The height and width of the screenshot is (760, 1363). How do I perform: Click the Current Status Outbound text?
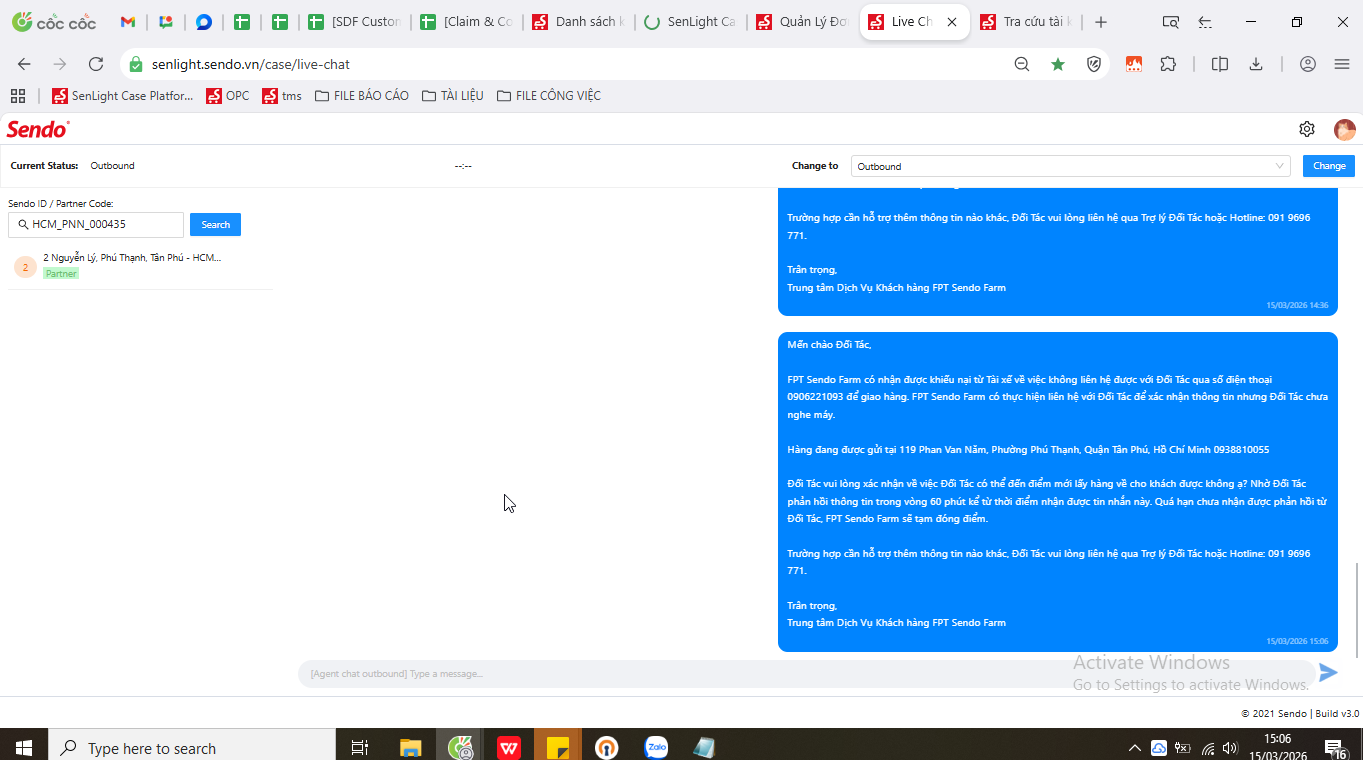[112, 166]
